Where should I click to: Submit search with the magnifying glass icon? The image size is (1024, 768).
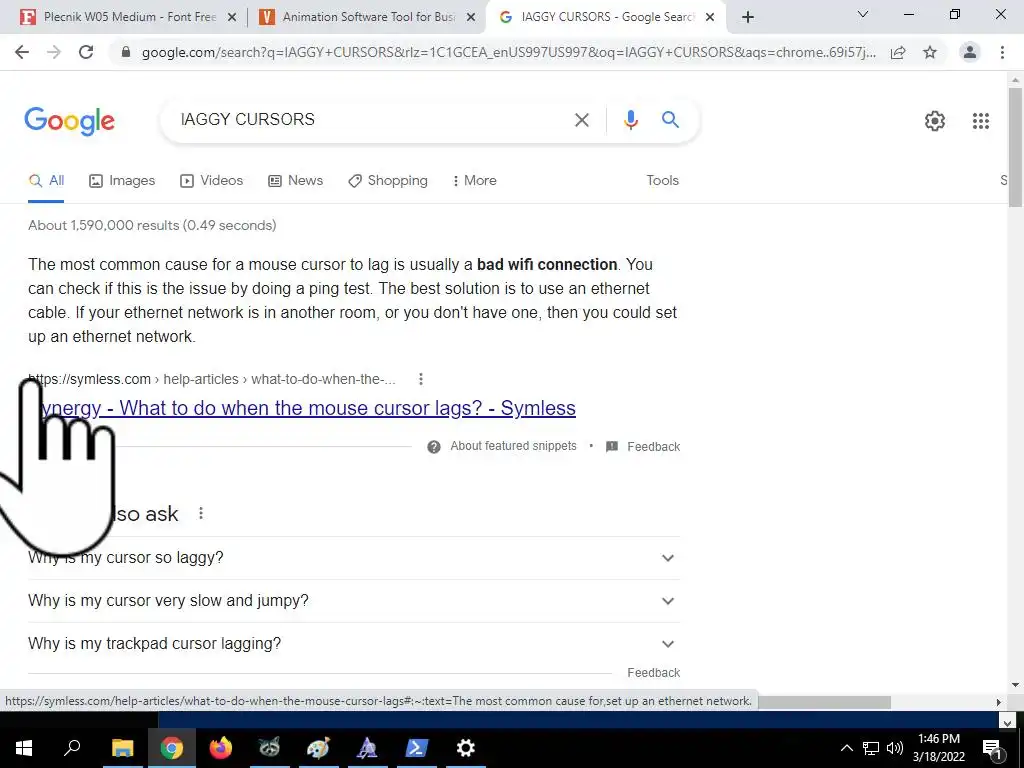[670, 120]
